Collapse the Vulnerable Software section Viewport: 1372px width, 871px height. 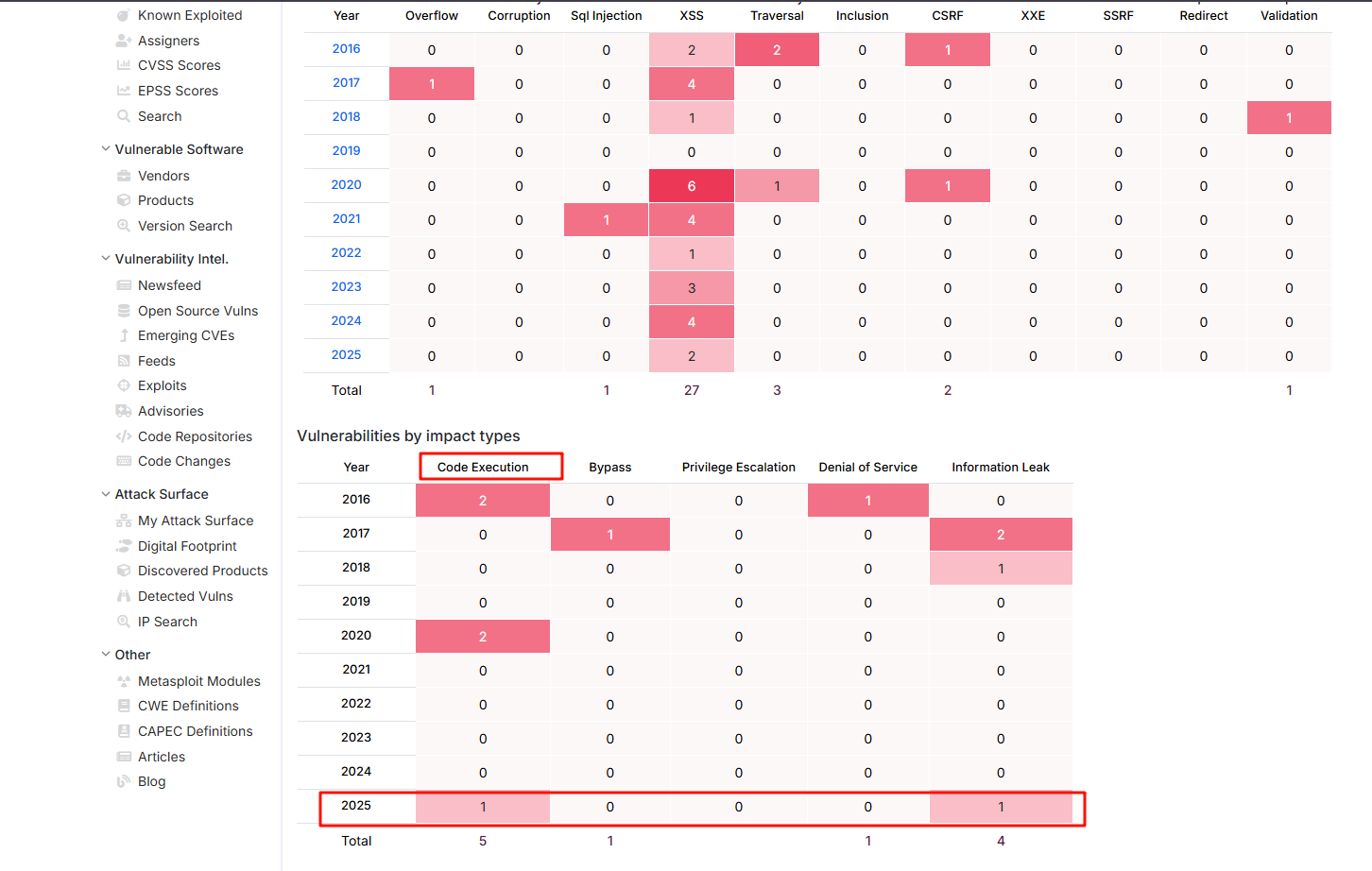point(106,149)
